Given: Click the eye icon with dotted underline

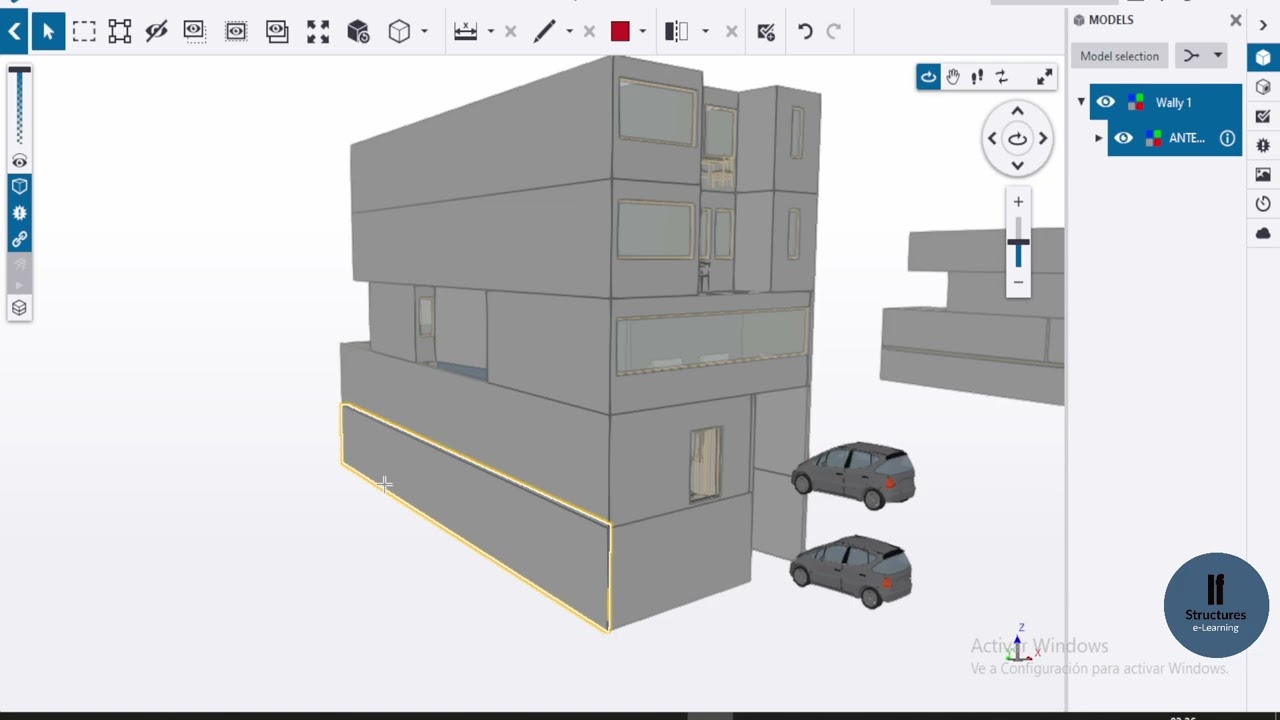Looking at the screenshot, I should 194,32.
